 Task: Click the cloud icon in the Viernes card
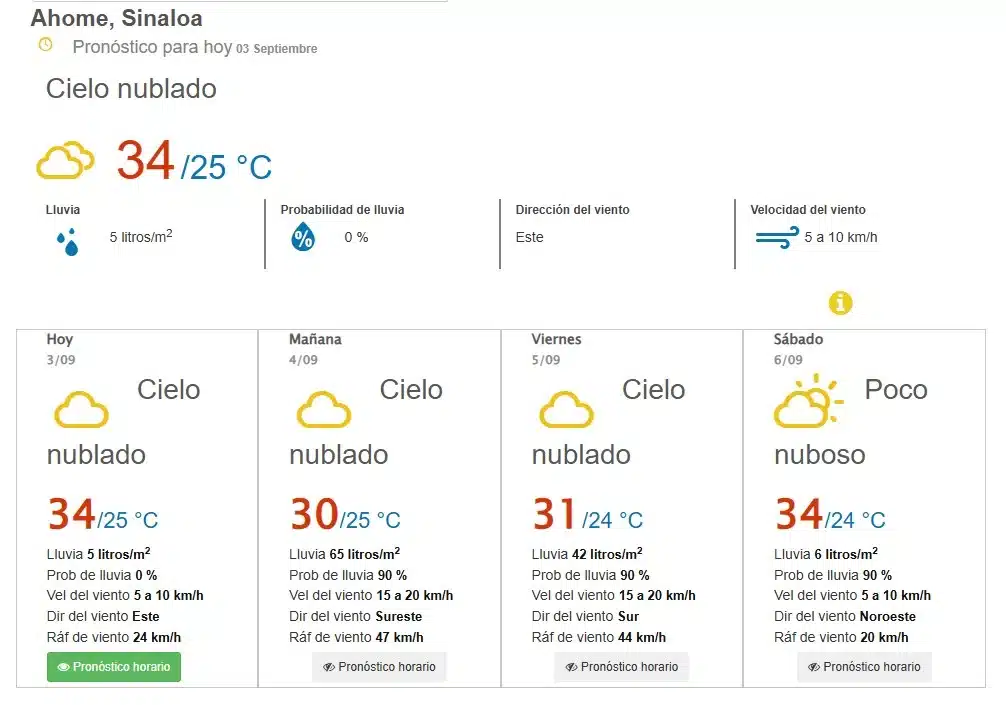(x=567, y=409)
